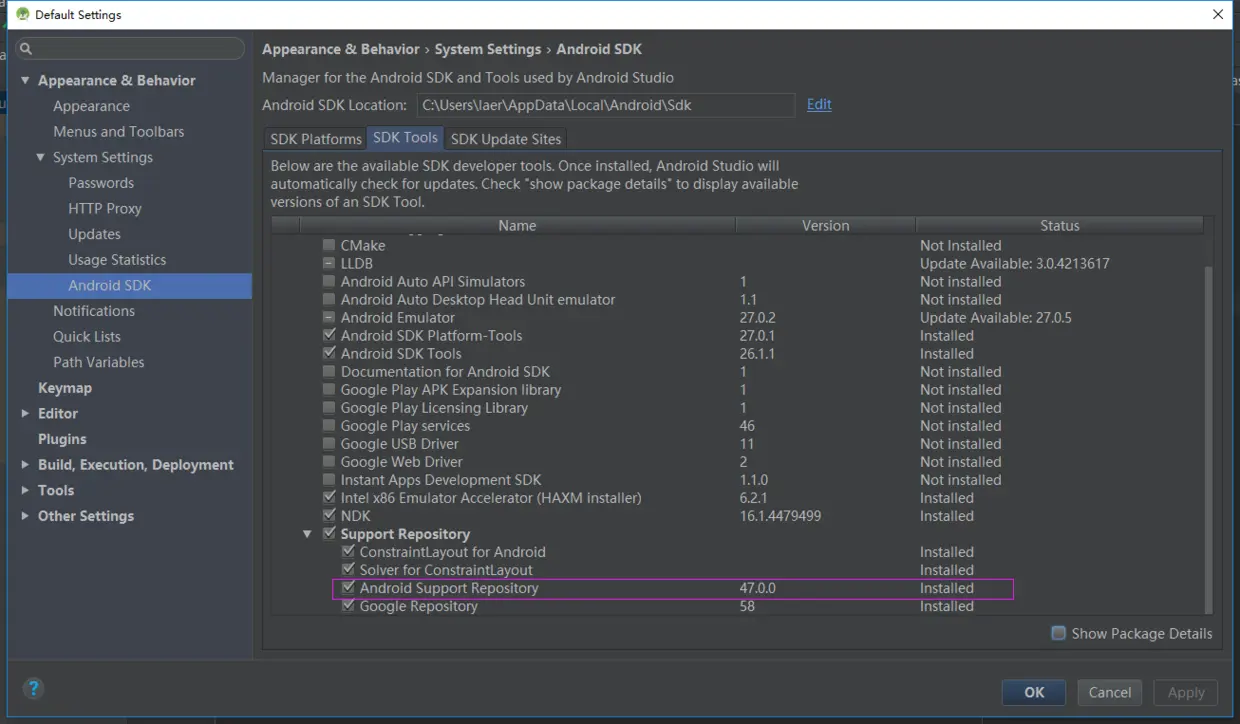Click the Version column header
The height and width of the screenshot is (724, 1240).
coord(825,226)
